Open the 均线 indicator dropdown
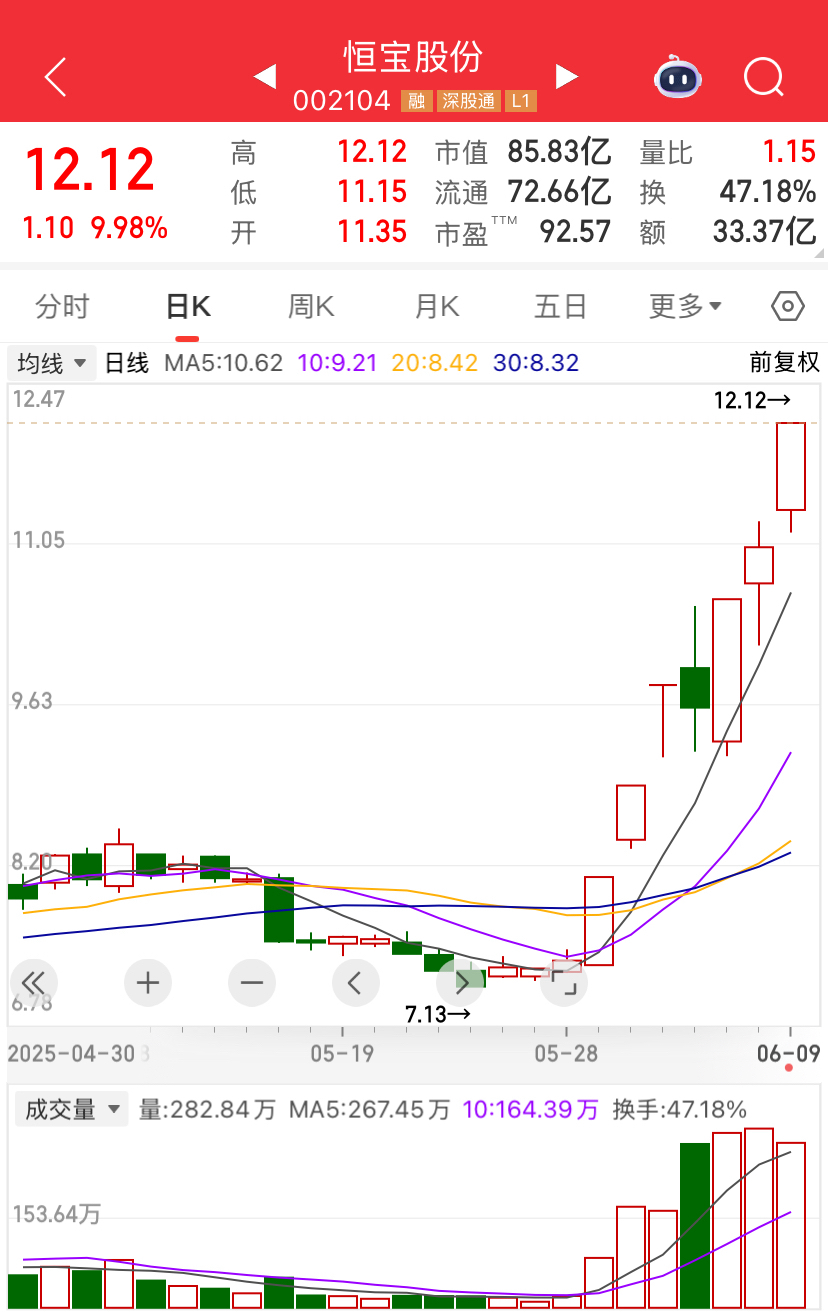Viewport: 828px width, 1312px height. tap(52, 362)
